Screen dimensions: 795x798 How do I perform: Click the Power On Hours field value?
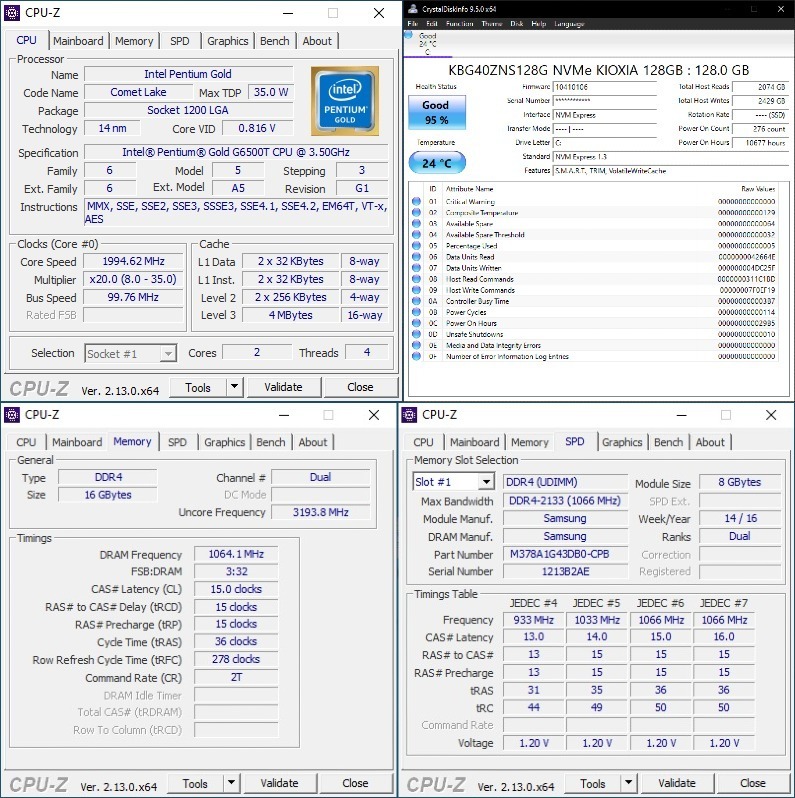pyautogui.click(x=760, y=143)
